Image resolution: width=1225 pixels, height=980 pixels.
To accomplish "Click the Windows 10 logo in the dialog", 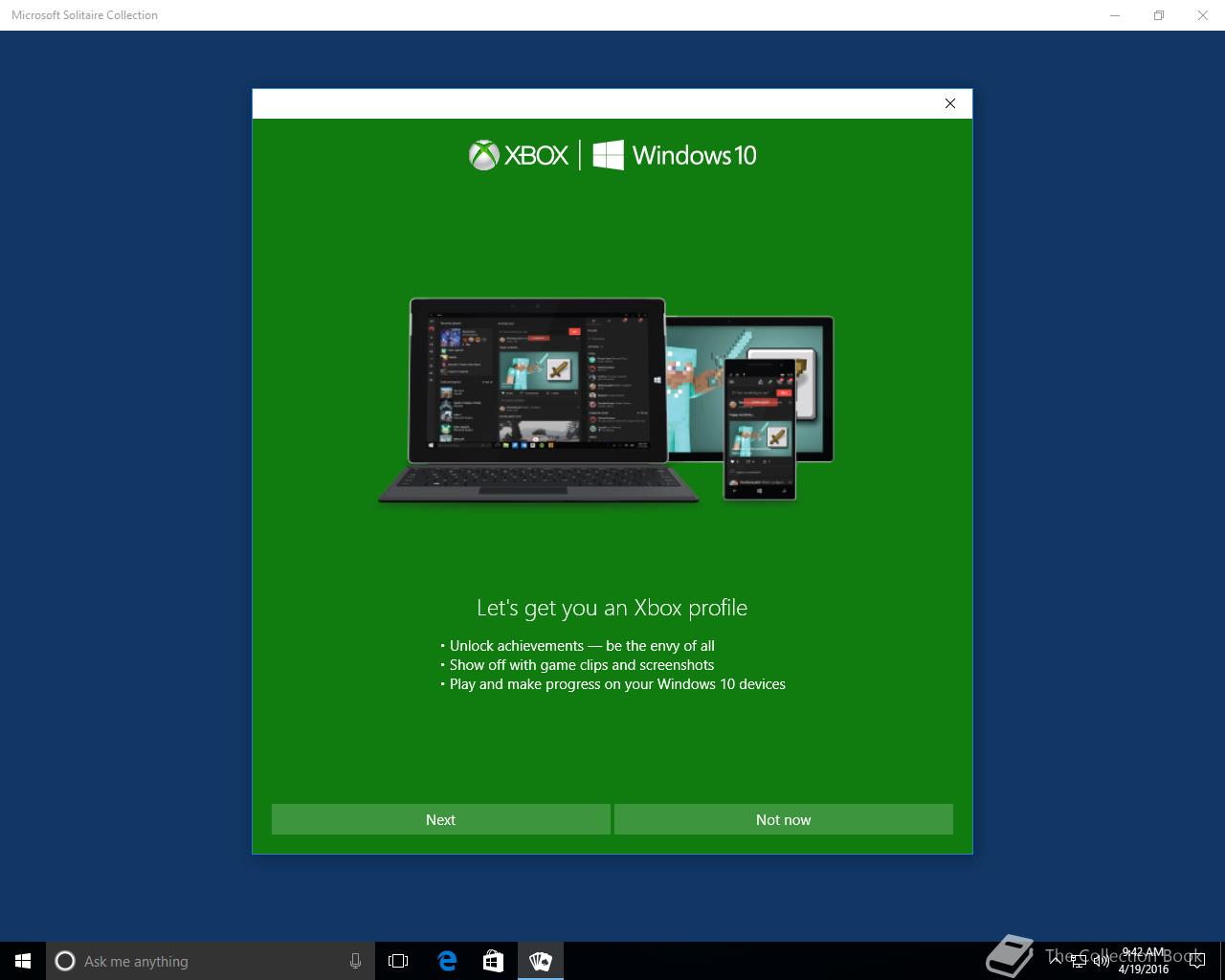I will tap(675, 155).
